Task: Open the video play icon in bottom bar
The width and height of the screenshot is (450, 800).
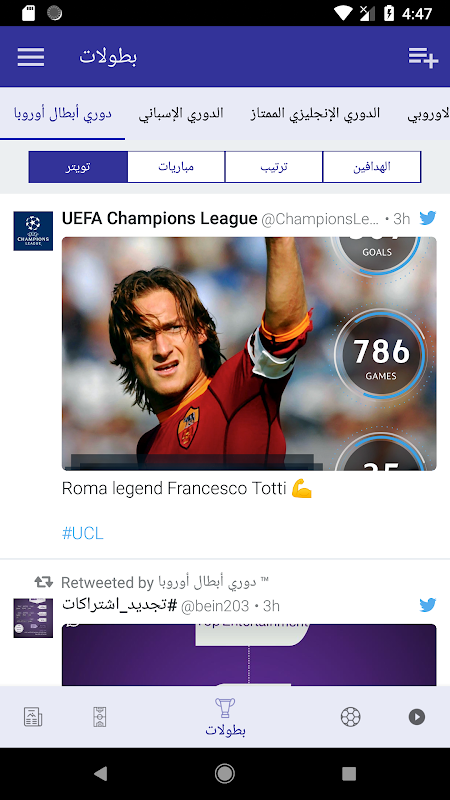Action: tap(417, 717)
